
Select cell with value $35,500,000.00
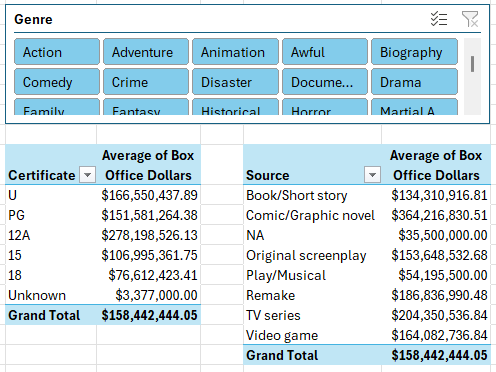(x=436, y=235)
